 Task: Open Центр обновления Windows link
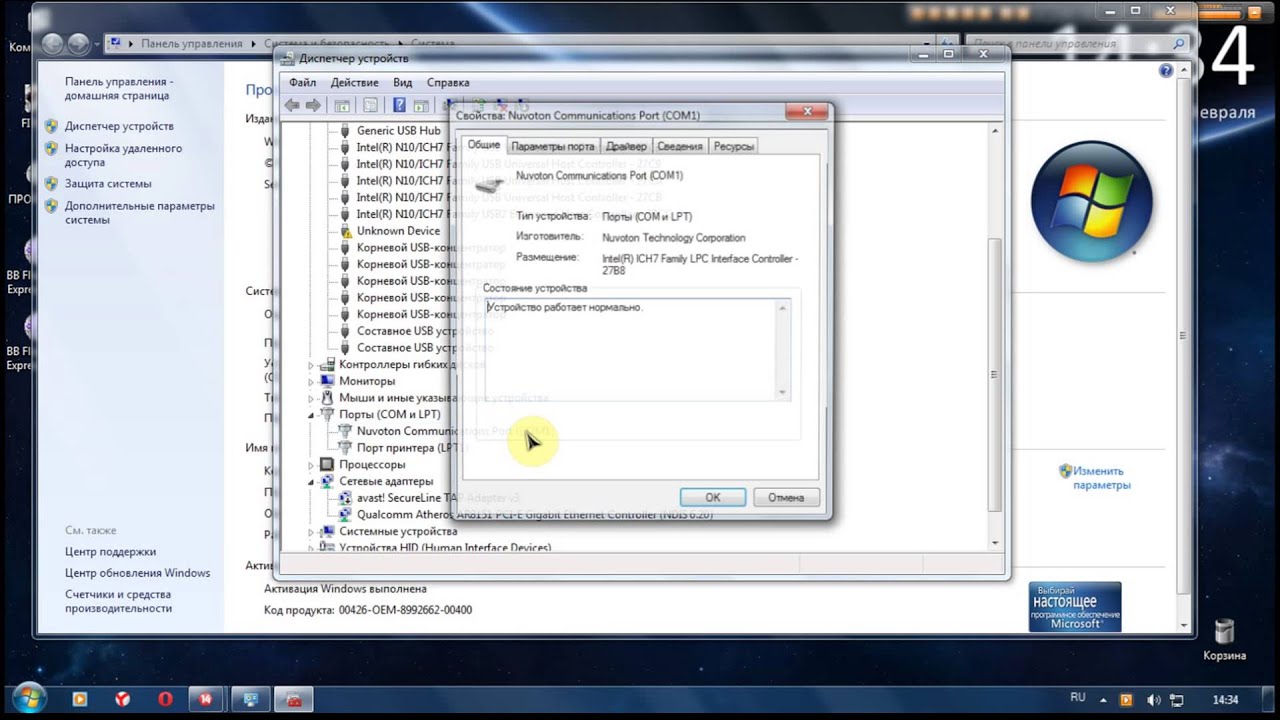click(137, 573)
